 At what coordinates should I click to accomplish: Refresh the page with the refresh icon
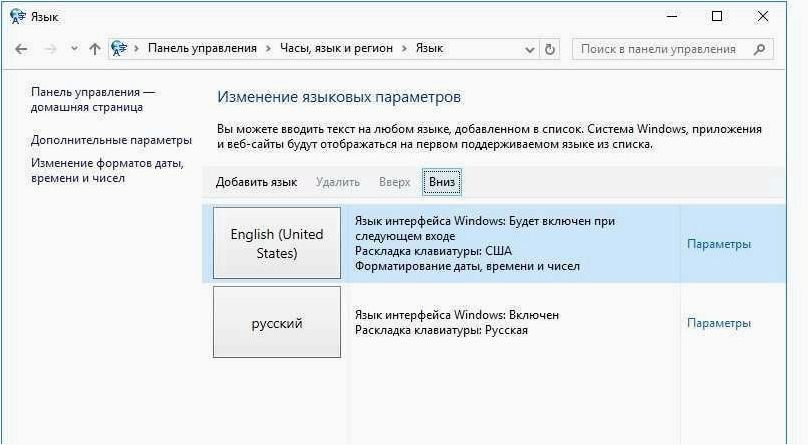click(550, 49)
